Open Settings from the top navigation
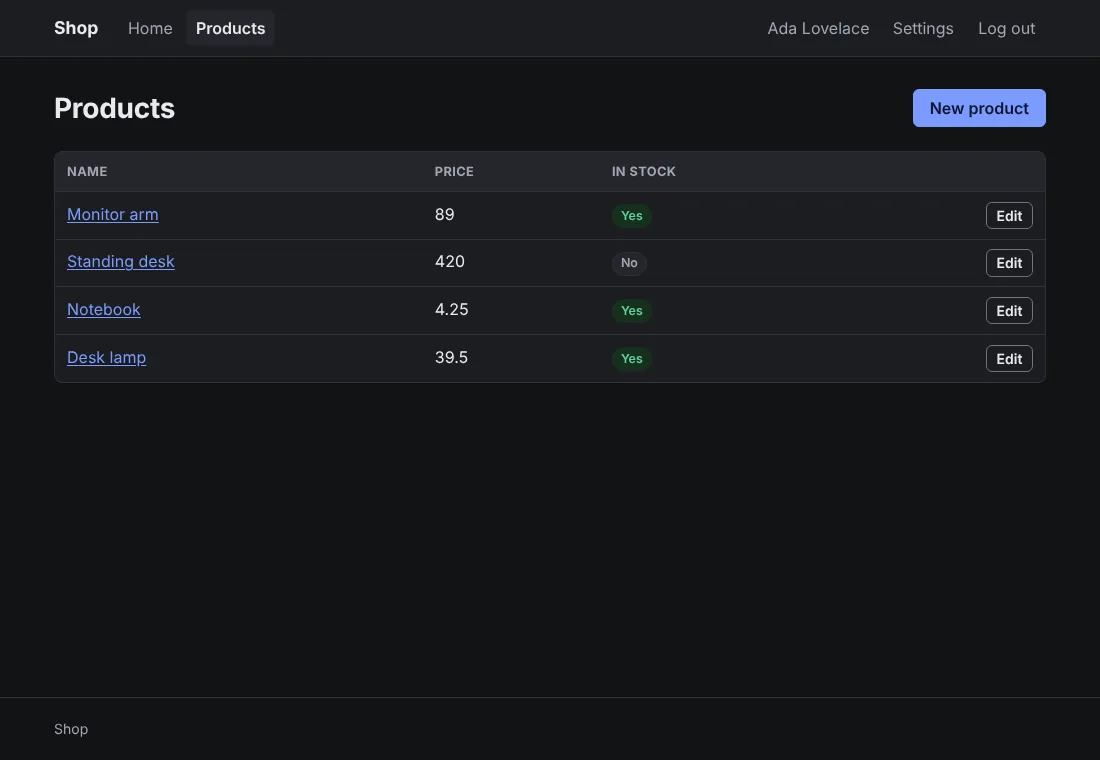The image size is (1100, 760). point(923,28)
